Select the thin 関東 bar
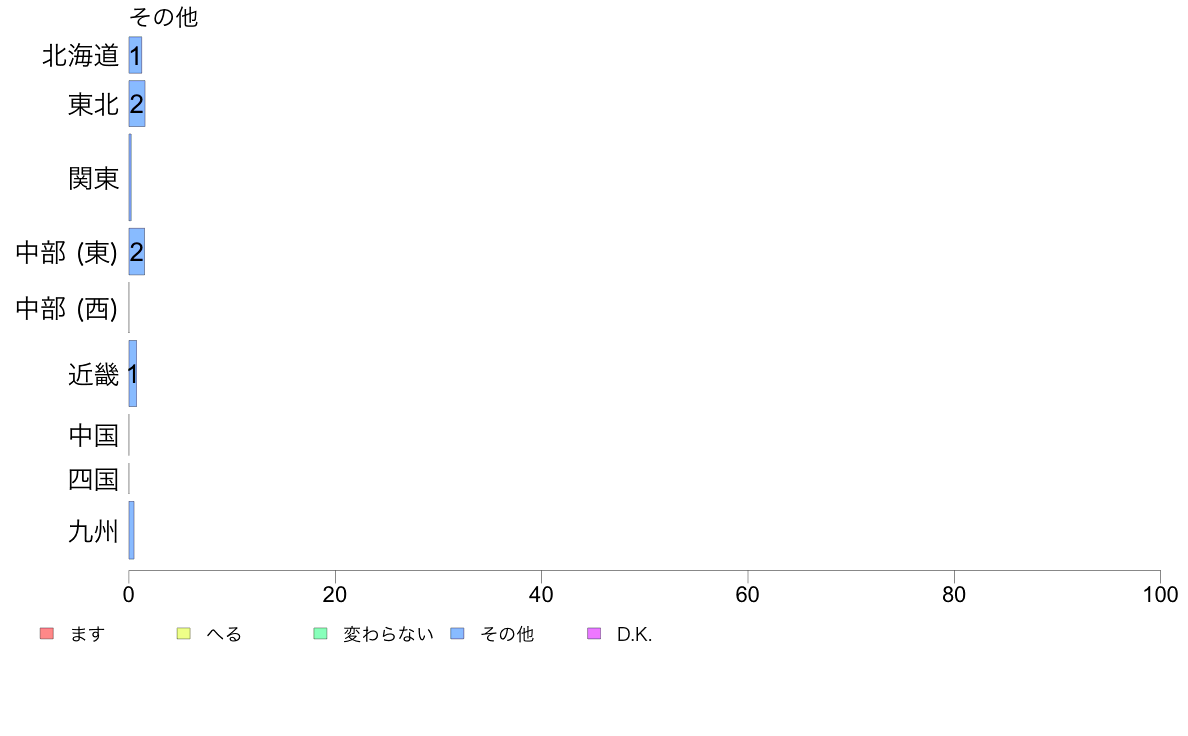 [130, 177]
